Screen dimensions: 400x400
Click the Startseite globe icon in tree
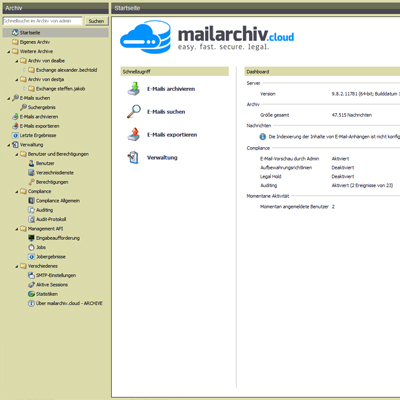click(15, 33)
